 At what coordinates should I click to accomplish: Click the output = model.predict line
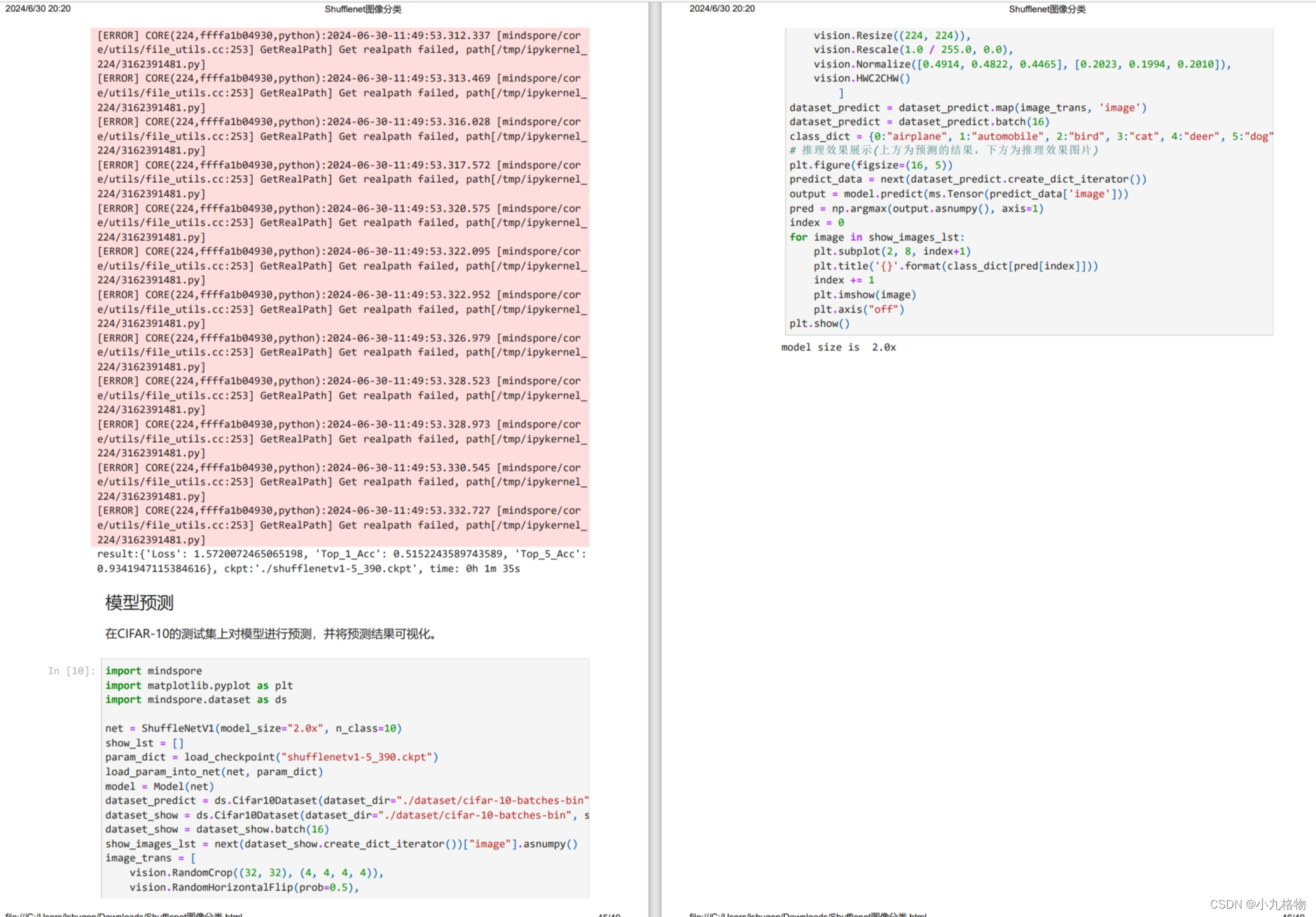point(959,194)
